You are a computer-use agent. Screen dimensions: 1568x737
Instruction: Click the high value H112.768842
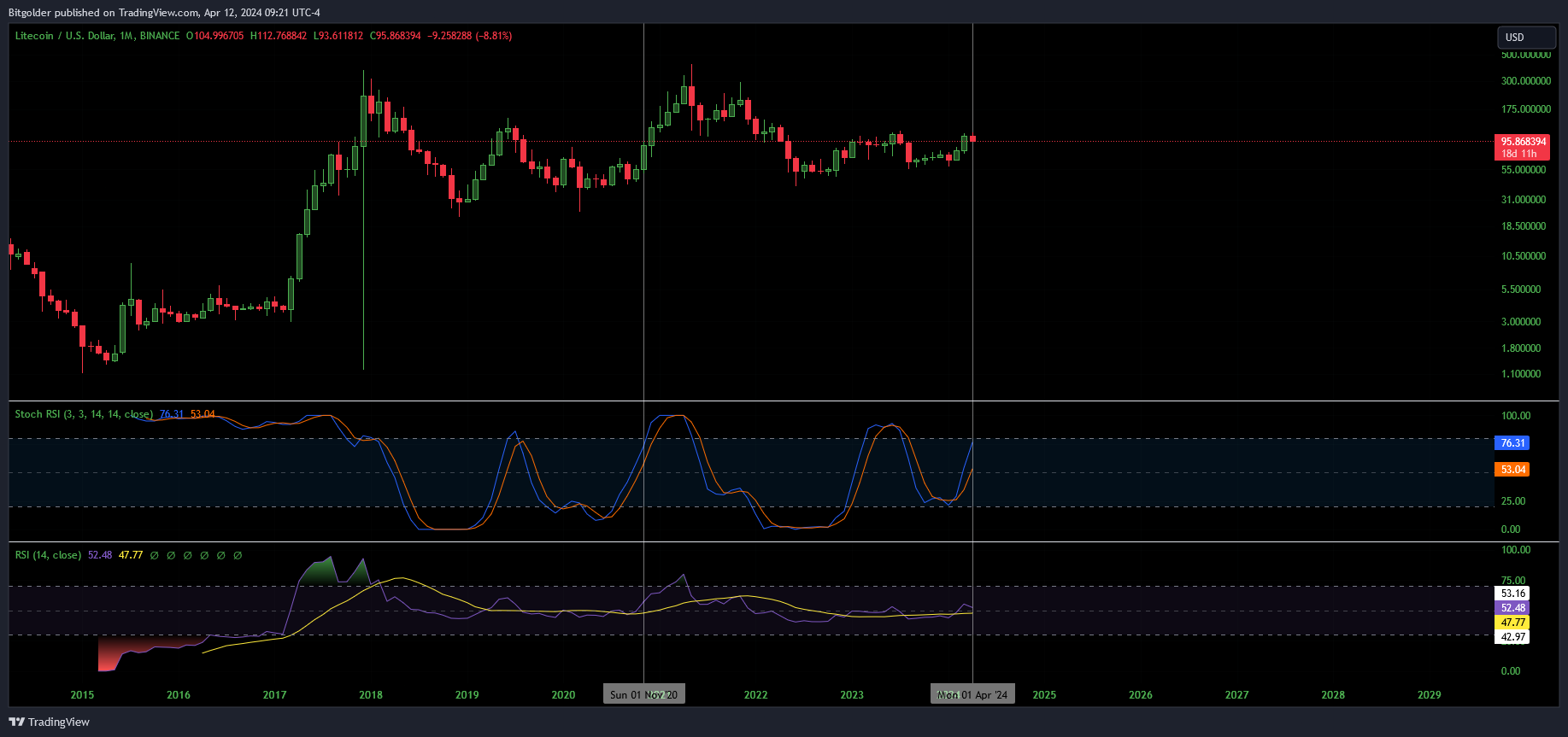pyautogui.click(x=279, y=36)
